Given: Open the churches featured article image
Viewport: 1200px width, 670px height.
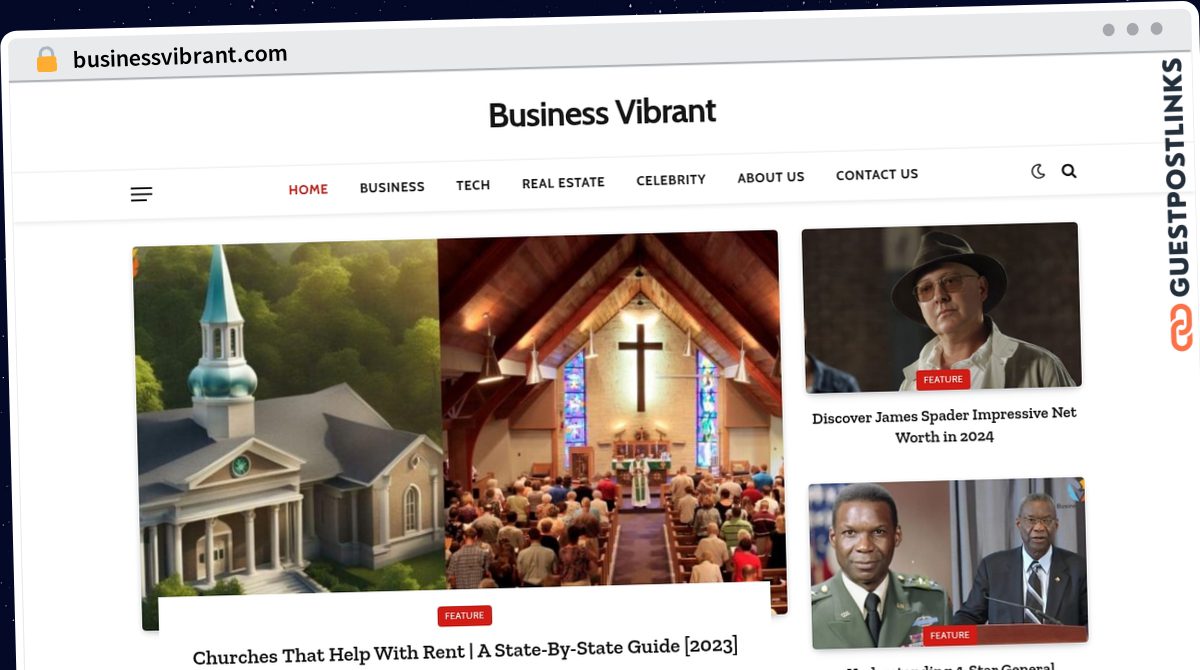Looking at the screenshot, I should (458, 420).
